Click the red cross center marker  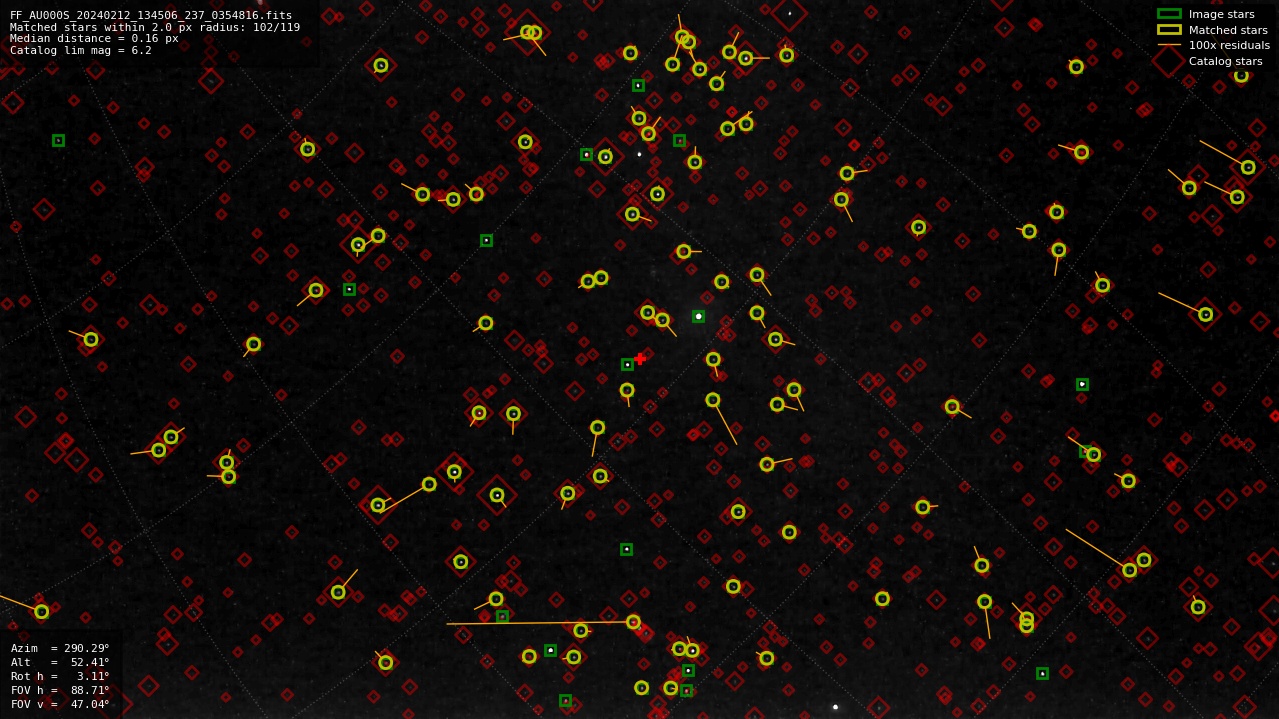point(639,359)
